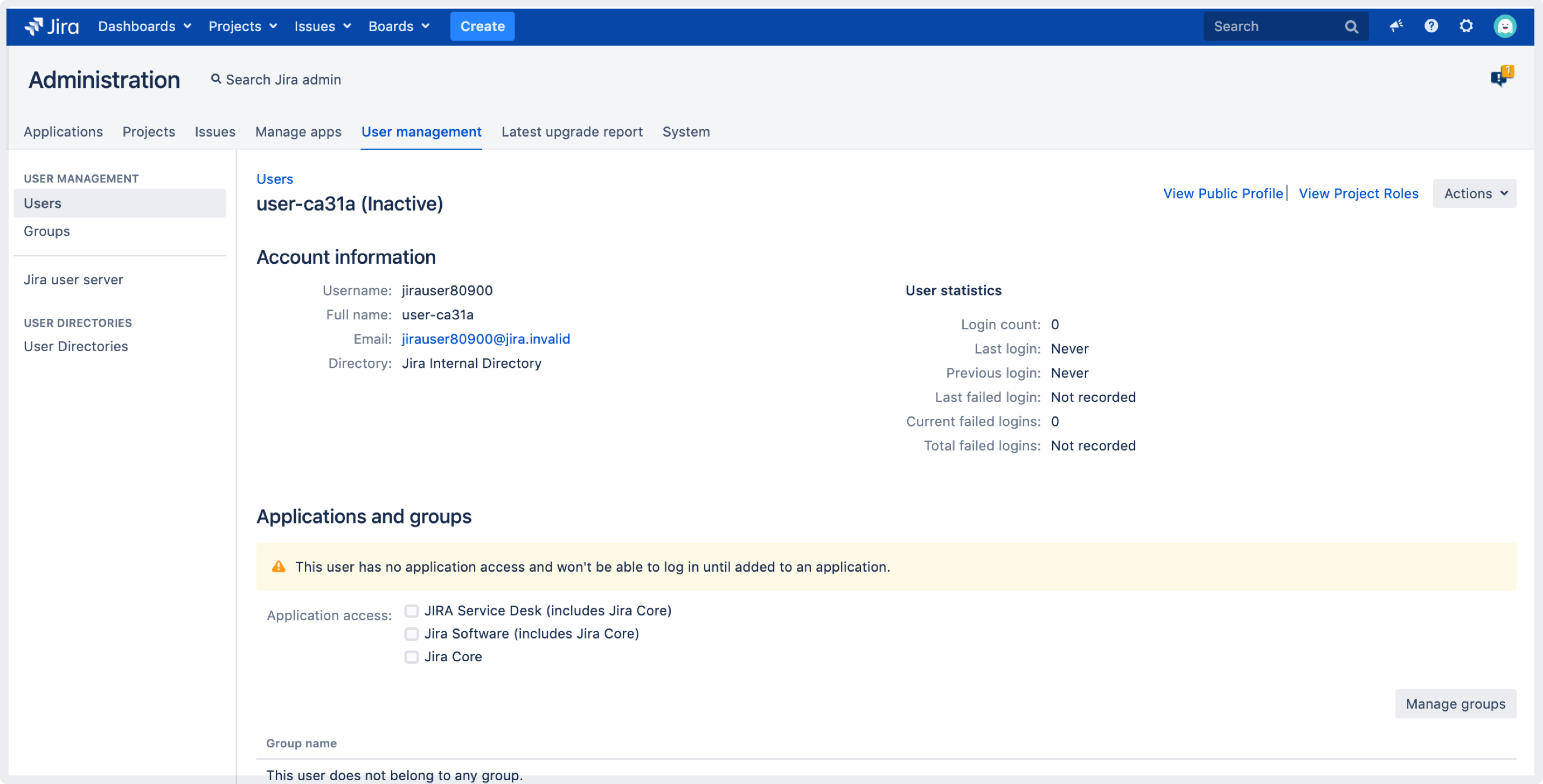
Task: Click the notification feedback icon with badge
Action: pos(1502,76)
